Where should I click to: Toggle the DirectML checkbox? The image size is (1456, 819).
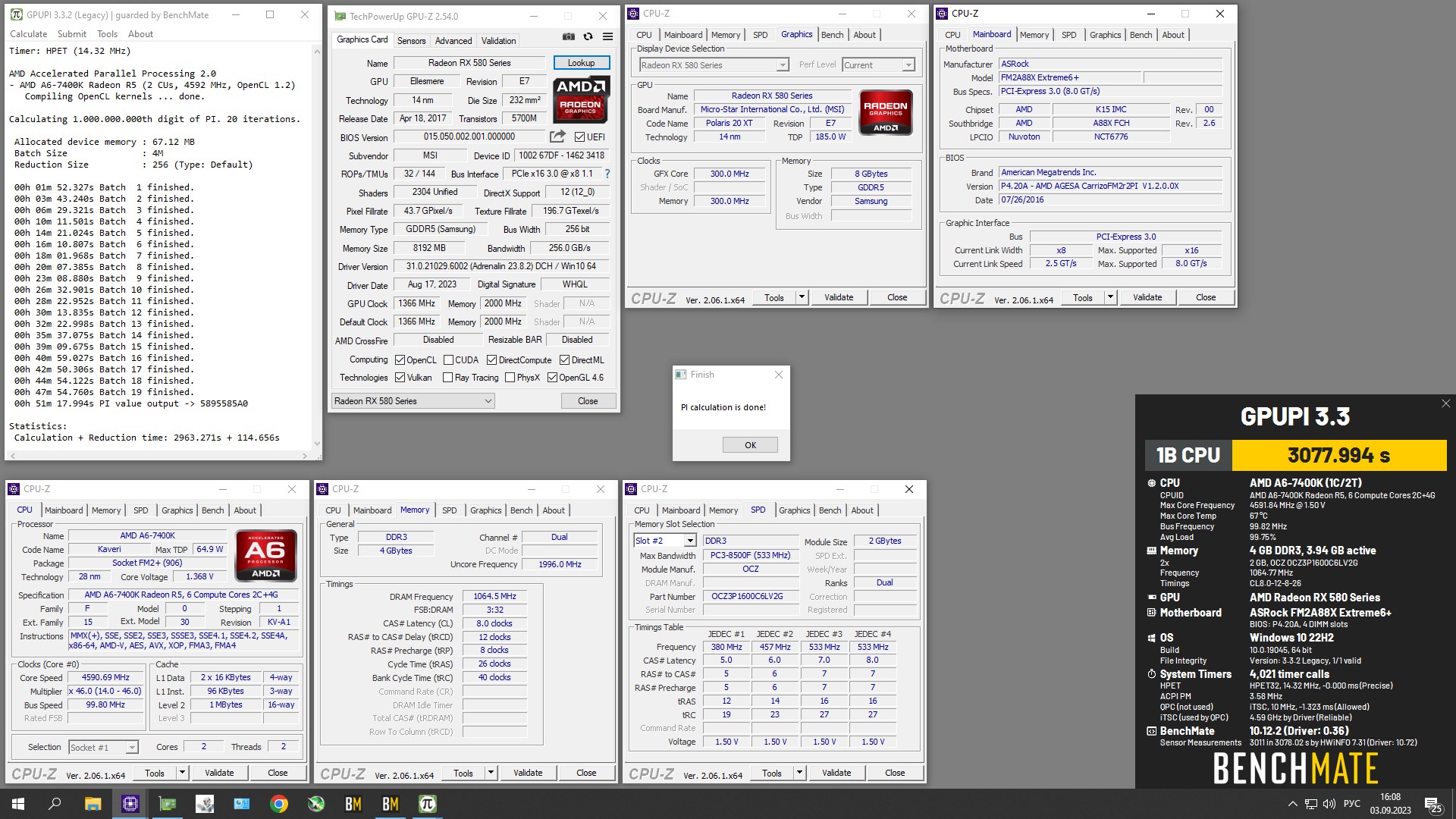point(564,360)
